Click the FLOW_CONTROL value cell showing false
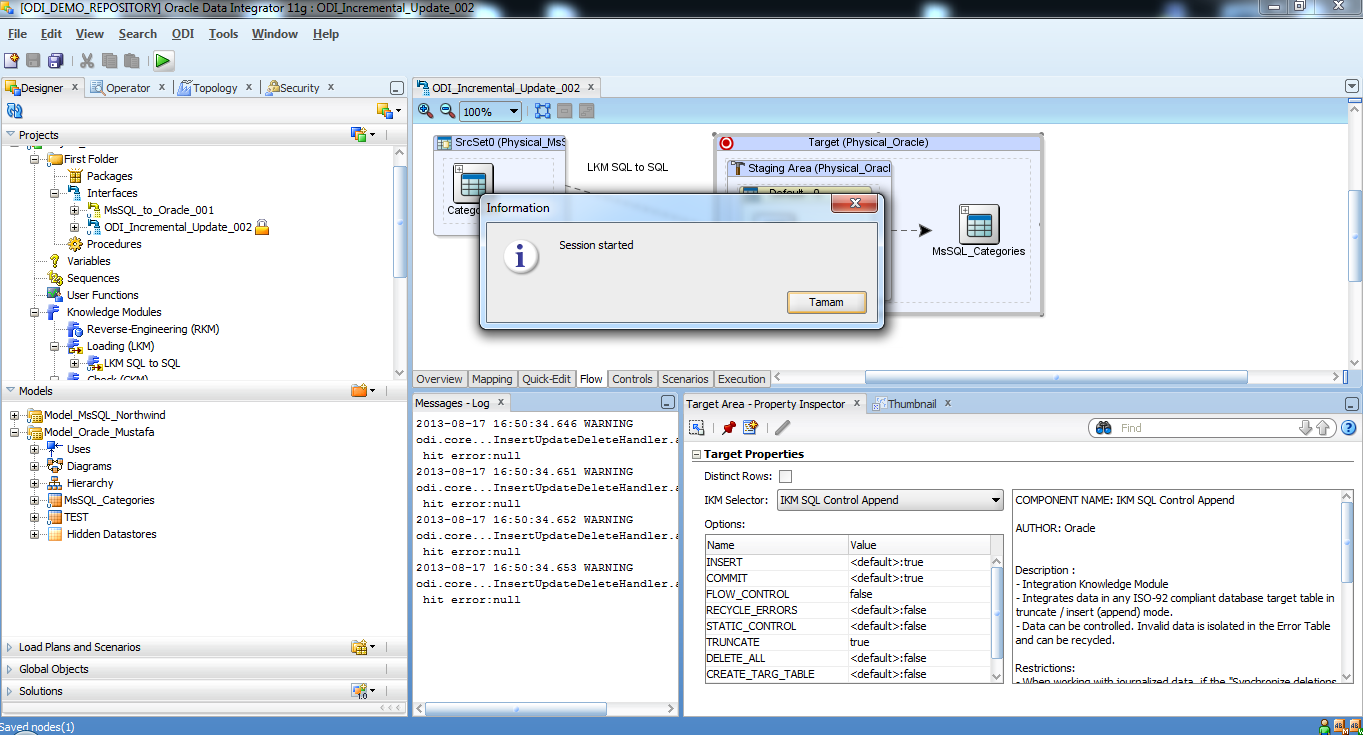This screenshot has height=735, width=1363. click(919, 594)
